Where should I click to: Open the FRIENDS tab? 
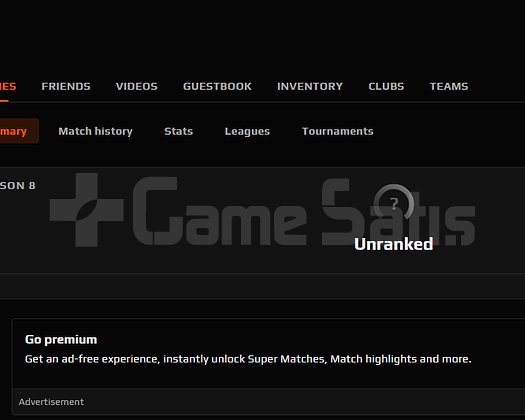tap(66, 86)
